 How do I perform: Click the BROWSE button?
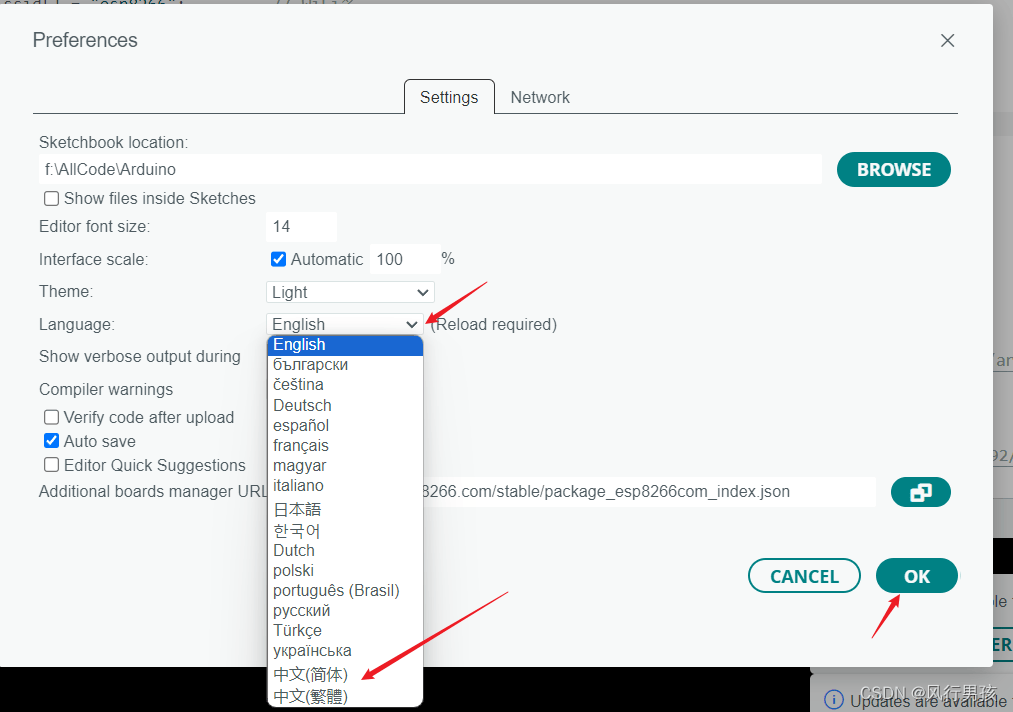click(893, 169)
